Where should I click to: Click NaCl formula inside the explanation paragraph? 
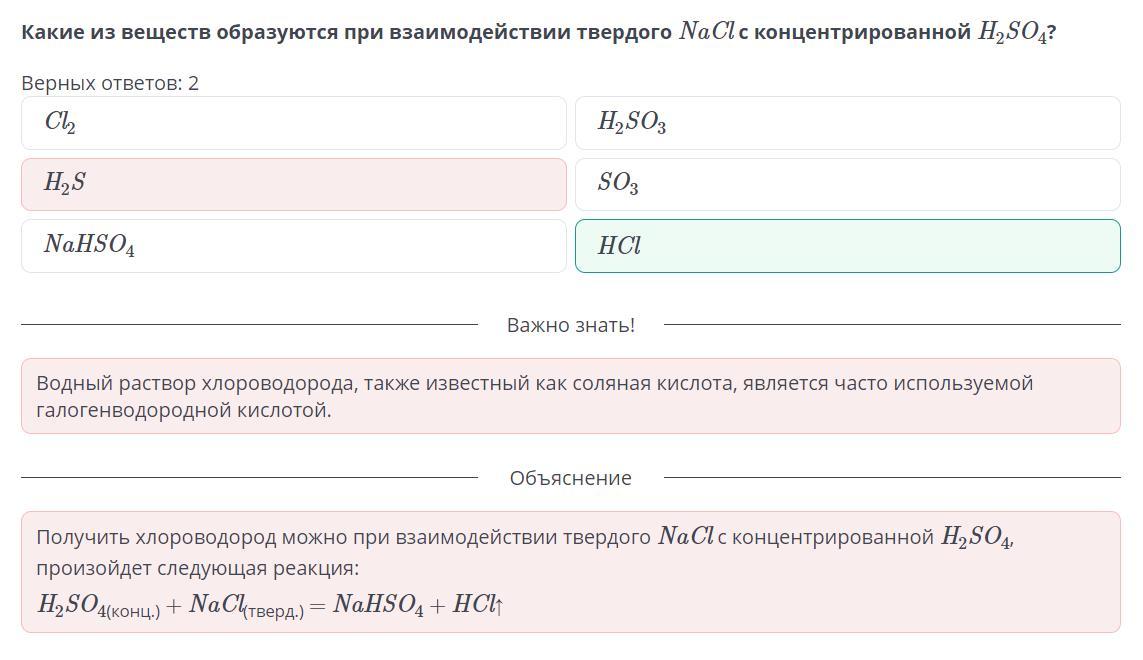coord(686,537)
